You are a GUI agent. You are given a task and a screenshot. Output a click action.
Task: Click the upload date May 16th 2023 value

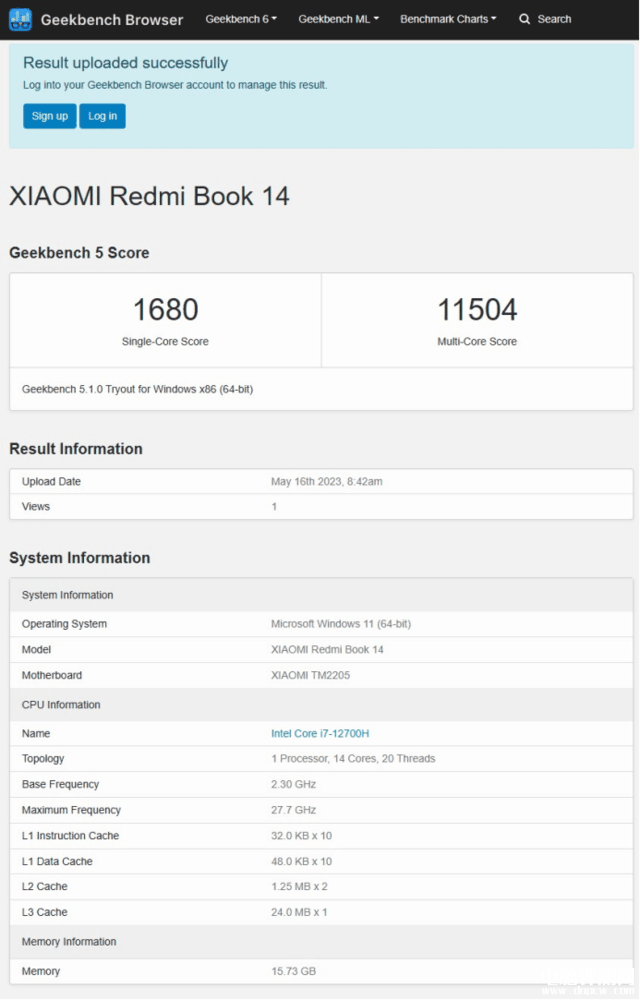(x=326, y=482)
